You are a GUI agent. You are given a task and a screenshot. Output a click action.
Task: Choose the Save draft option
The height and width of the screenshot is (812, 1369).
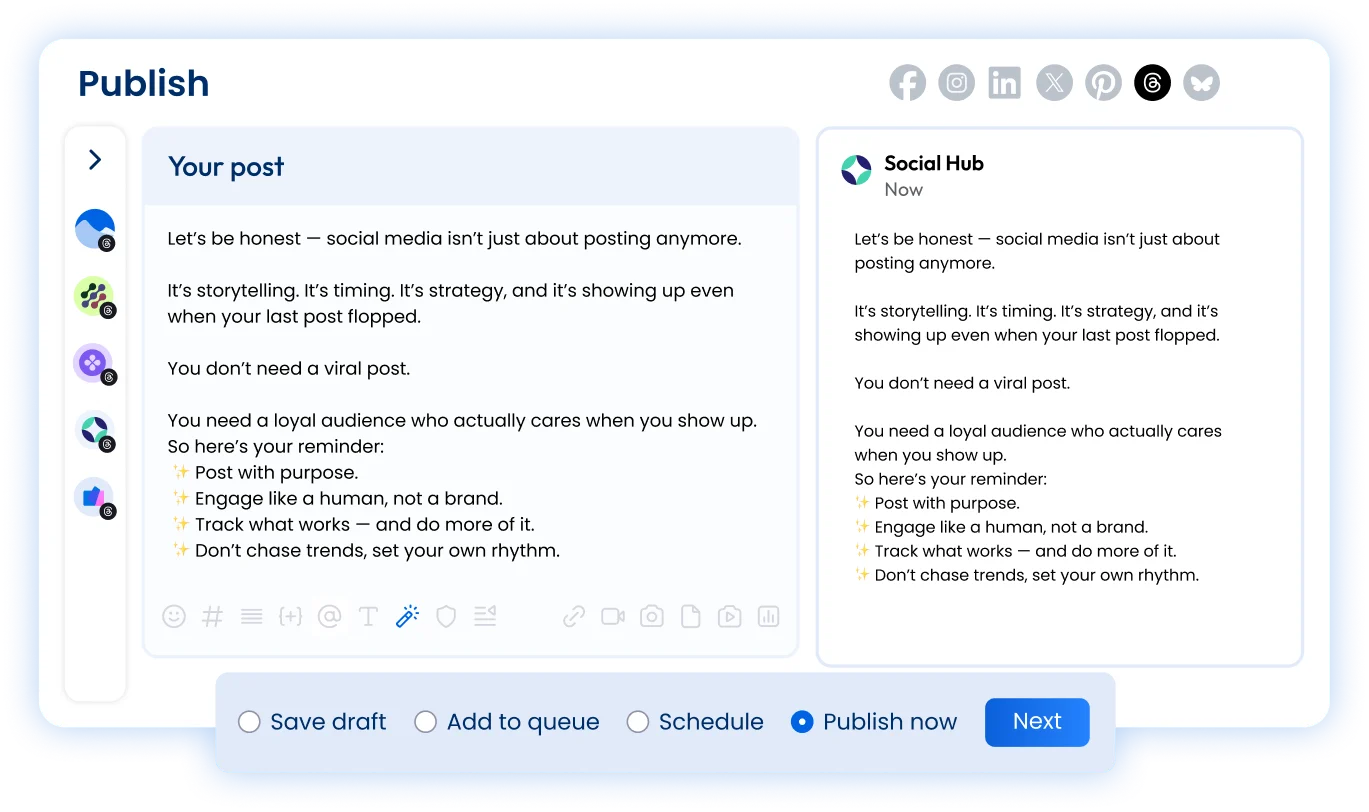tap(250, 721)
